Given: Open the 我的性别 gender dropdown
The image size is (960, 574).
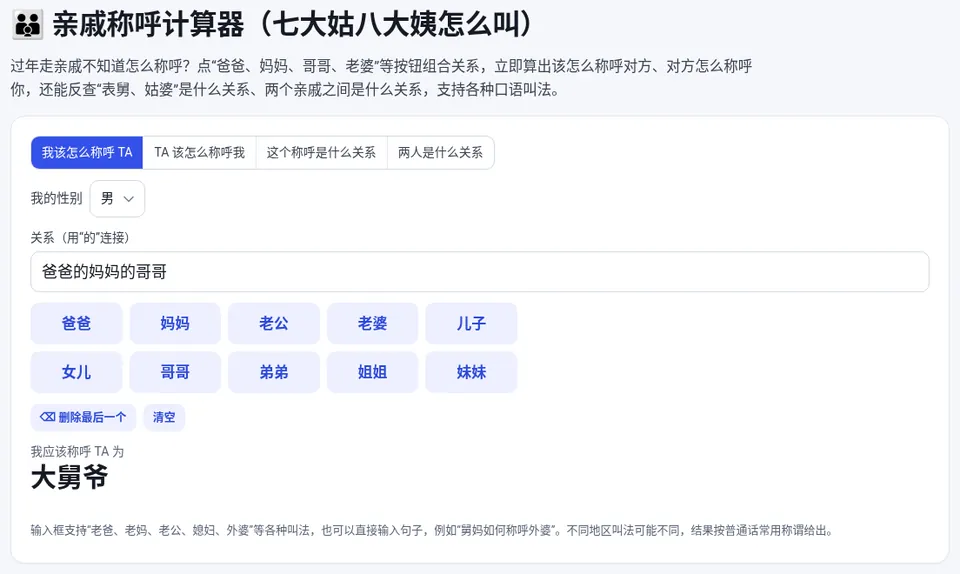Looking at the screenshot, I should coord(118,198).
